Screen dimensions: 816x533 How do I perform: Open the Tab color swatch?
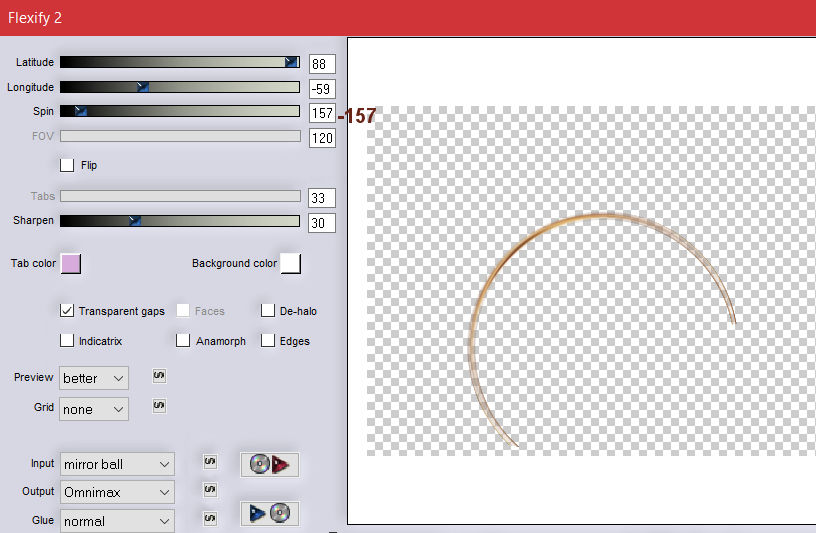click(71, 264)
